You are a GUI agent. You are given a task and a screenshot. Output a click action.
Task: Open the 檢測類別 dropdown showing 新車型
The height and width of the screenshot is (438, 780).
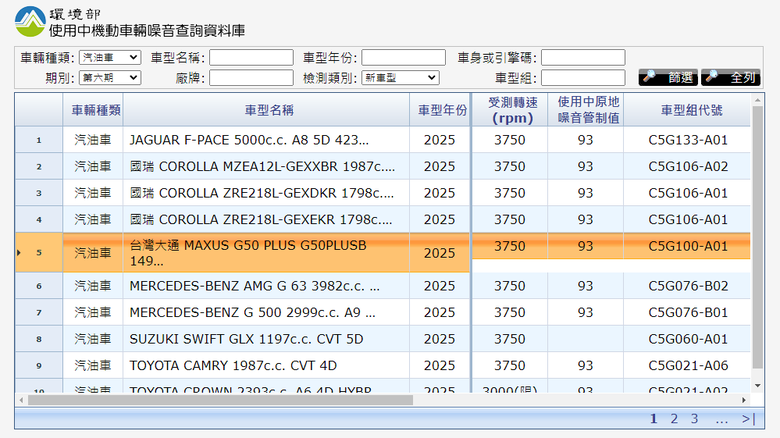click(400, 78)
